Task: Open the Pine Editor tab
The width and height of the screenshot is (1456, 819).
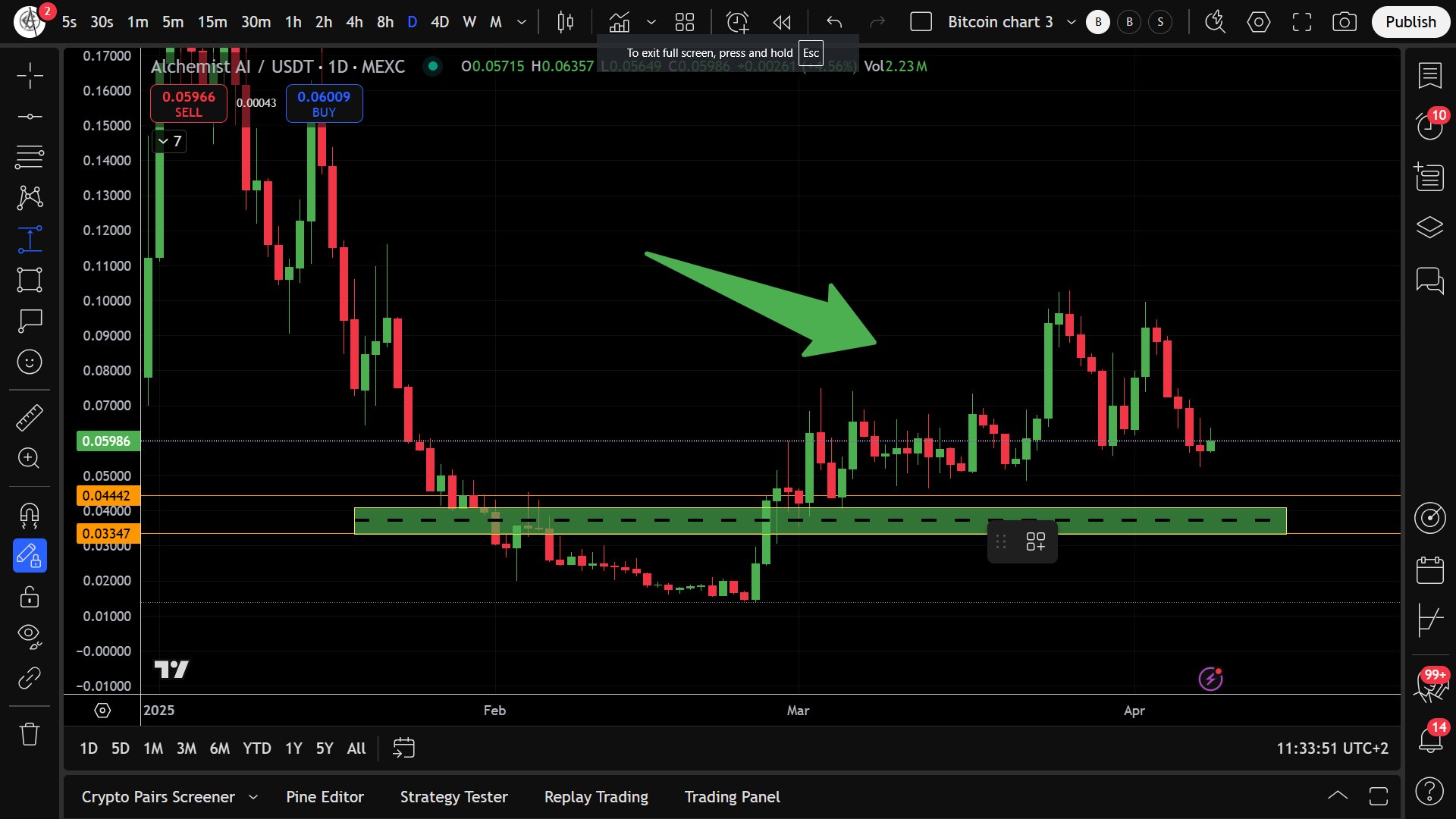Action: tap(325, 797)
